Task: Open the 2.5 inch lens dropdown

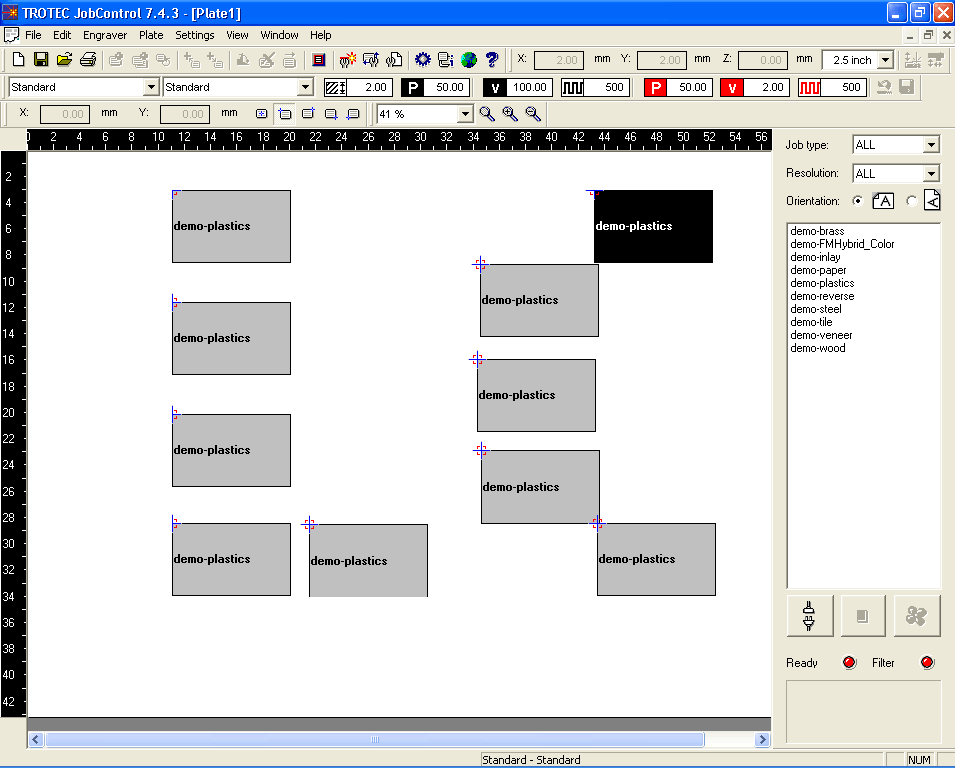Action: [886, 60]
